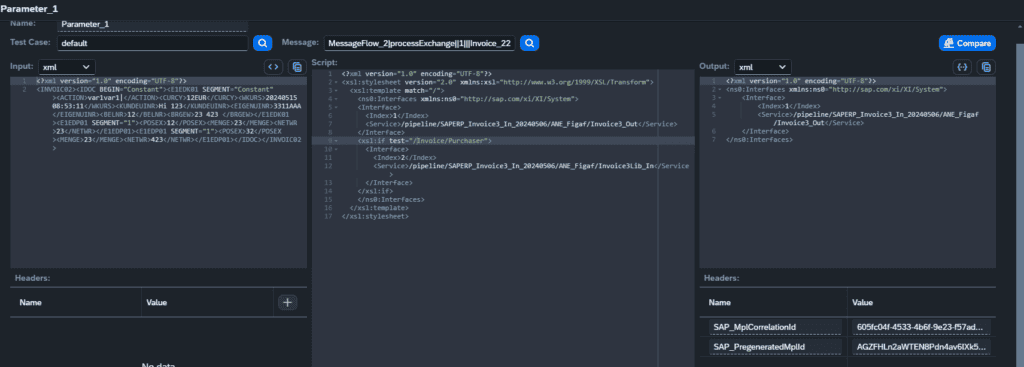Collapse the Interface fold on script line 10
Viewport: 1024px width, 367px height.
(x=336, y=149)
